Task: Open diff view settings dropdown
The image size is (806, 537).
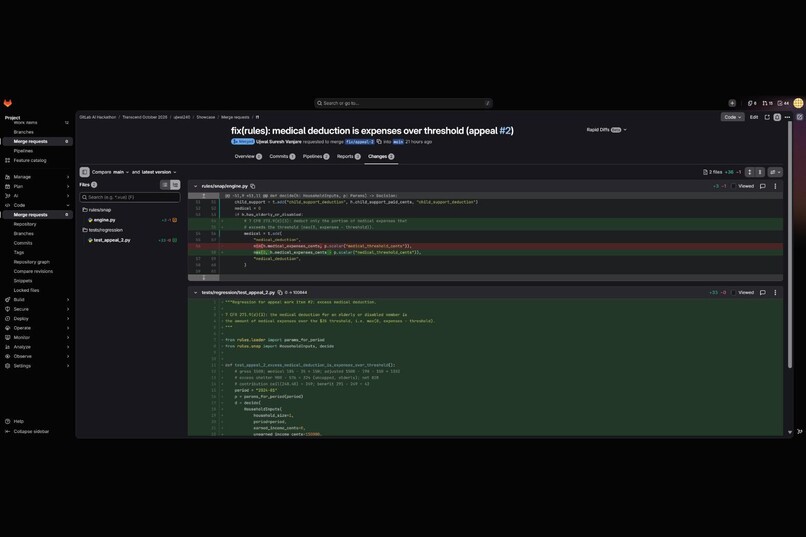Action: (x=775, y=172)
